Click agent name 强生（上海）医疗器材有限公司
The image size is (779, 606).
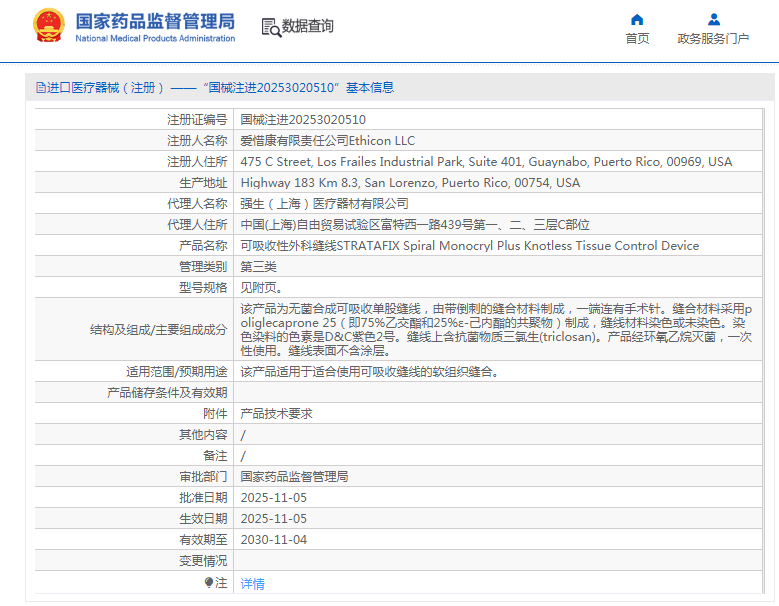pyautogui.click(x=324, y=204)
